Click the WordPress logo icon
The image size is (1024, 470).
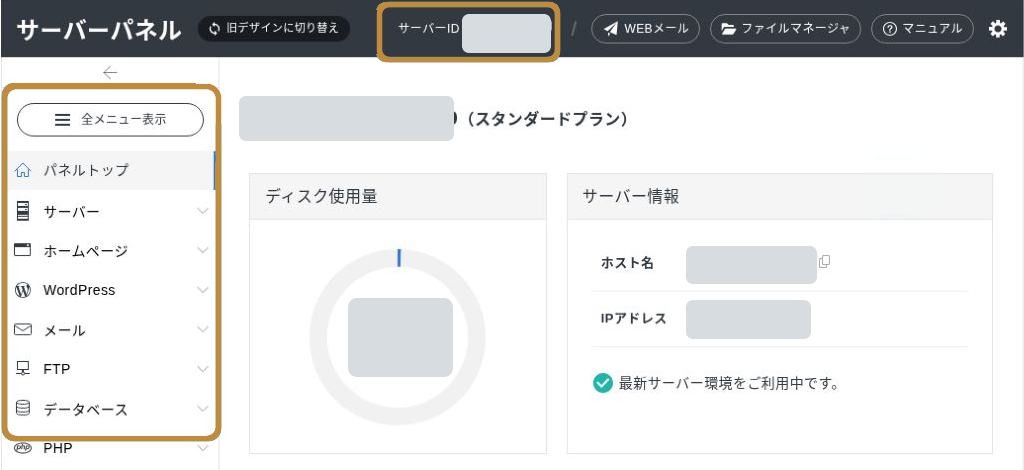tap(23, 290)
